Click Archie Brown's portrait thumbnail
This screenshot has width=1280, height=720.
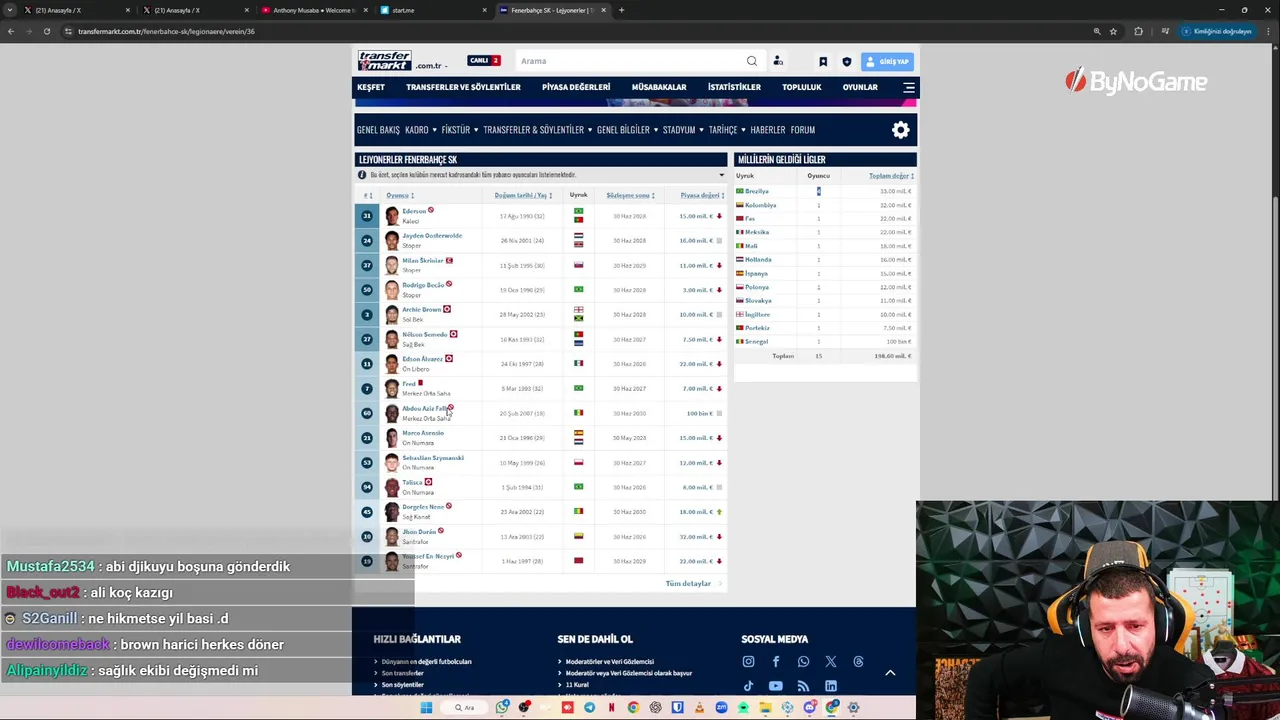[392, 315]
